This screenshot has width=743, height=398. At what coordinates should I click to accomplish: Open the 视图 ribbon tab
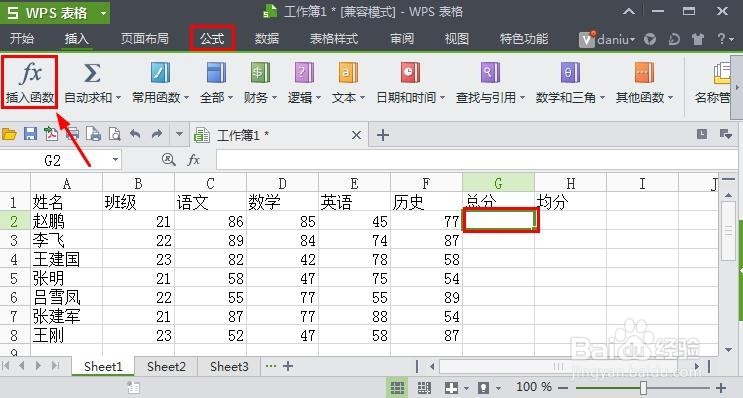(457, 38)
